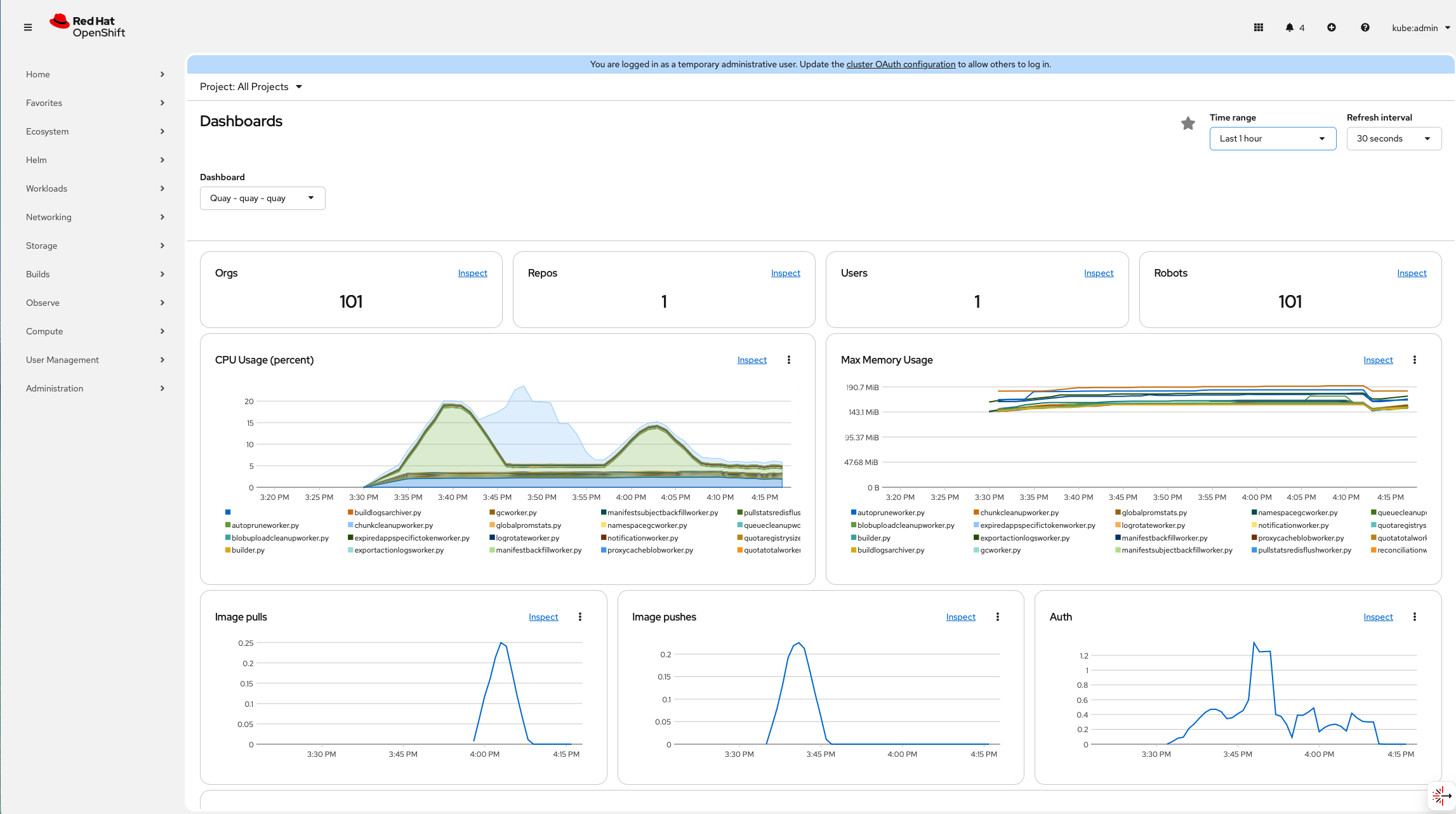The image size is (1456, 814).
Task: Open the Time range dropdown
Action: pos(1272,138)
